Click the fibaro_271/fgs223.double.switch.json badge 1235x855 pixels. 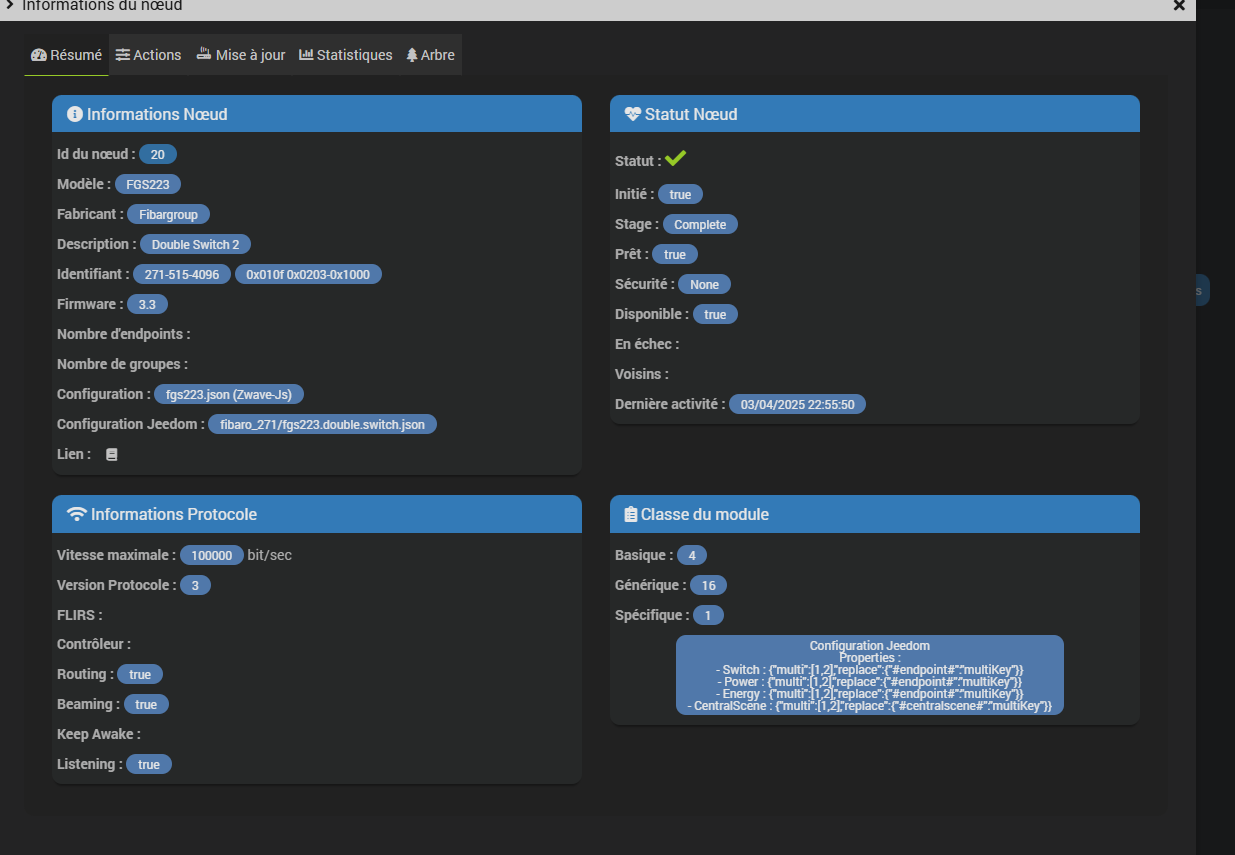pyautogui.click(x=323, y=424)
